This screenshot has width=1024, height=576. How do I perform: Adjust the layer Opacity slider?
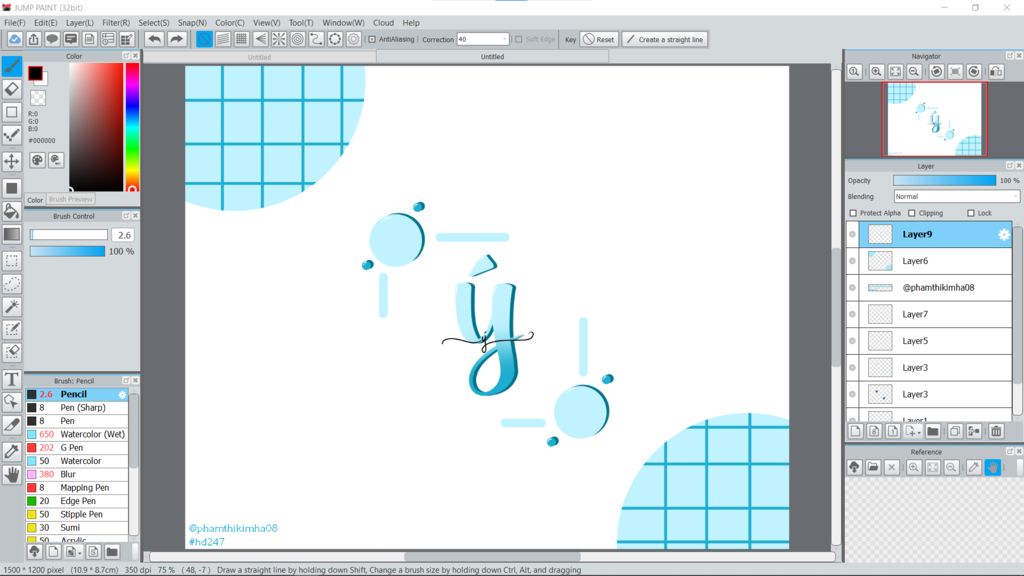click(x=944, y=180)
